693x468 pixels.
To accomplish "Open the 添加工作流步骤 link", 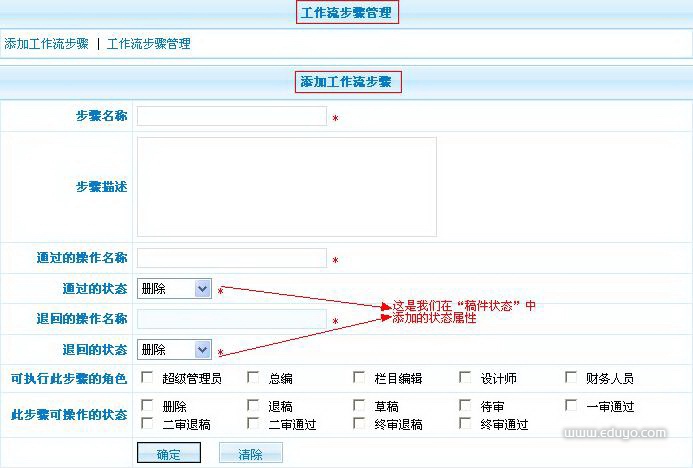I will click(46, 44).
